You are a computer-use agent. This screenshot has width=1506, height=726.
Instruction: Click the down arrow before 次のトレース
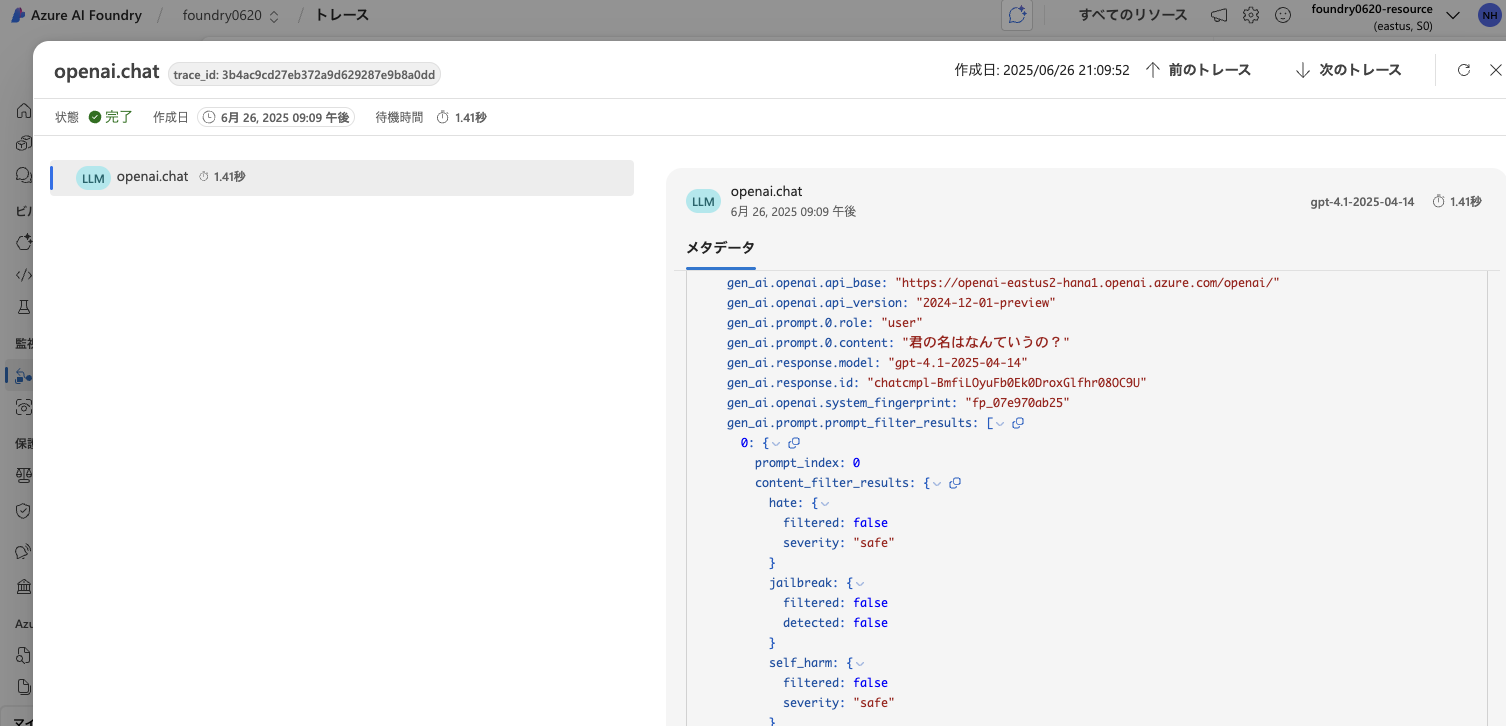click(x=1302, y=70)
